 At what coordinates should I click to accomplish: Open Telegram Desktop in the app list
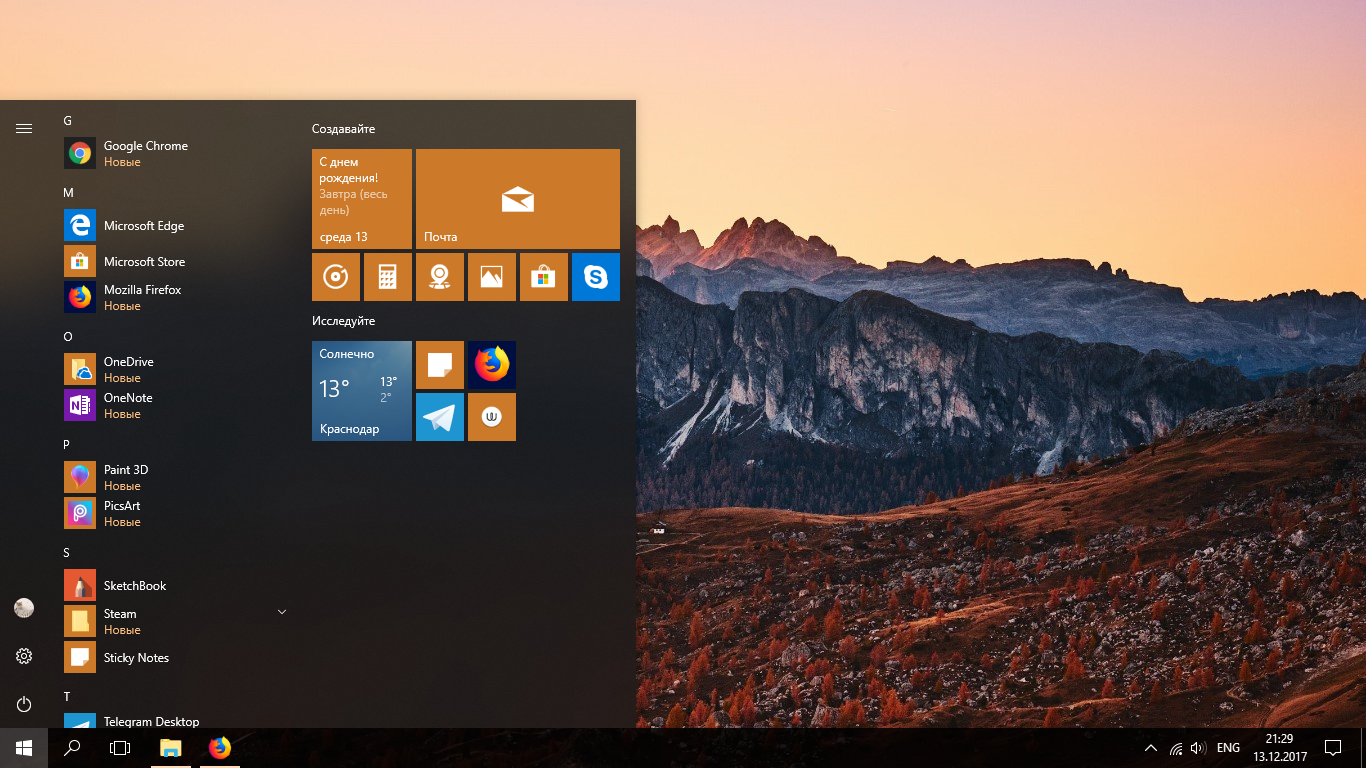coord(176,720)
